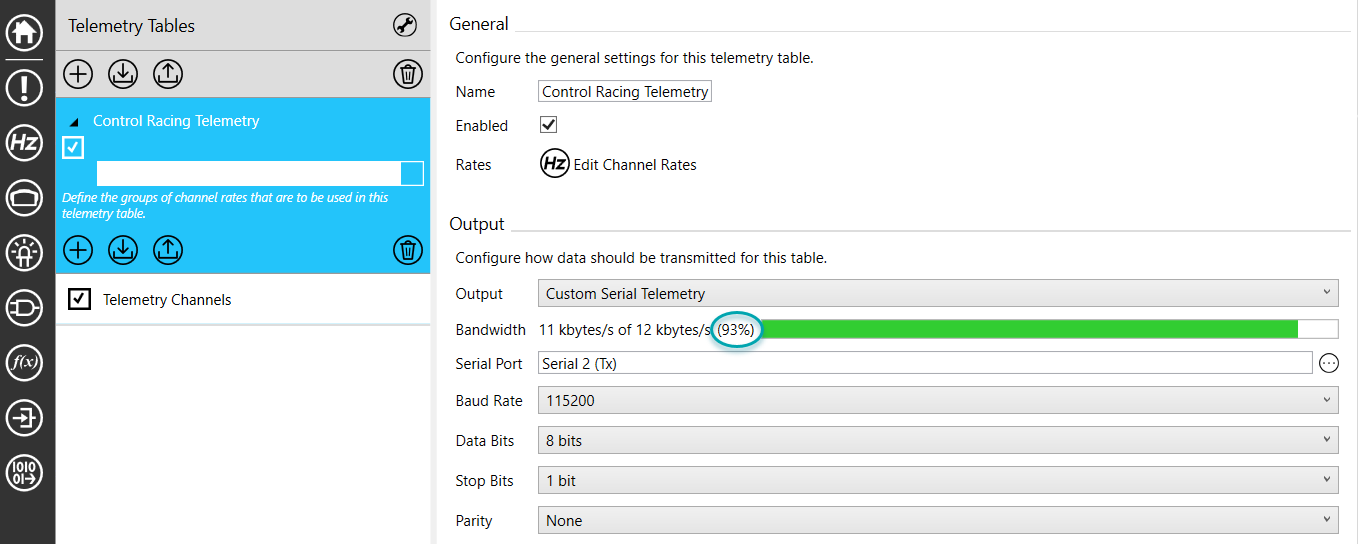Open the Home icon in sidebar
Screen dimensions: 1358x544
click(24, 32)
